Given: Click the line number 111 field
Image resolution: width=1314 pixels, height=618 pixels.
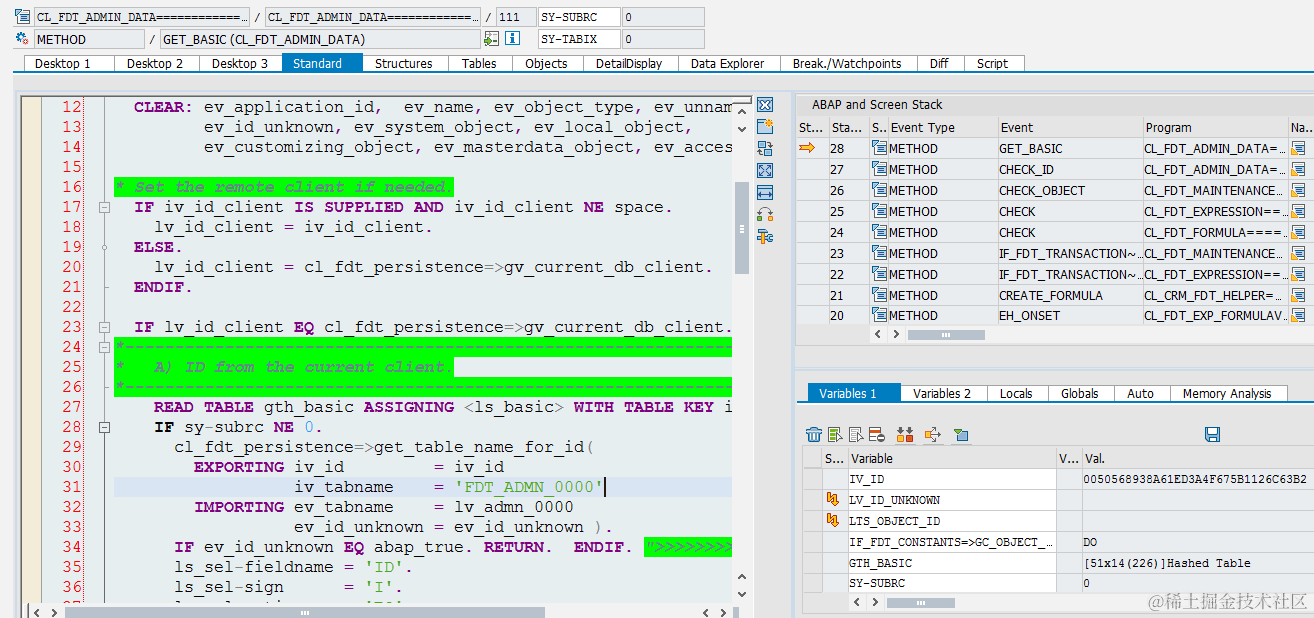Looking at the screenshot, I should pyautogui.click(x=515, y=17).
